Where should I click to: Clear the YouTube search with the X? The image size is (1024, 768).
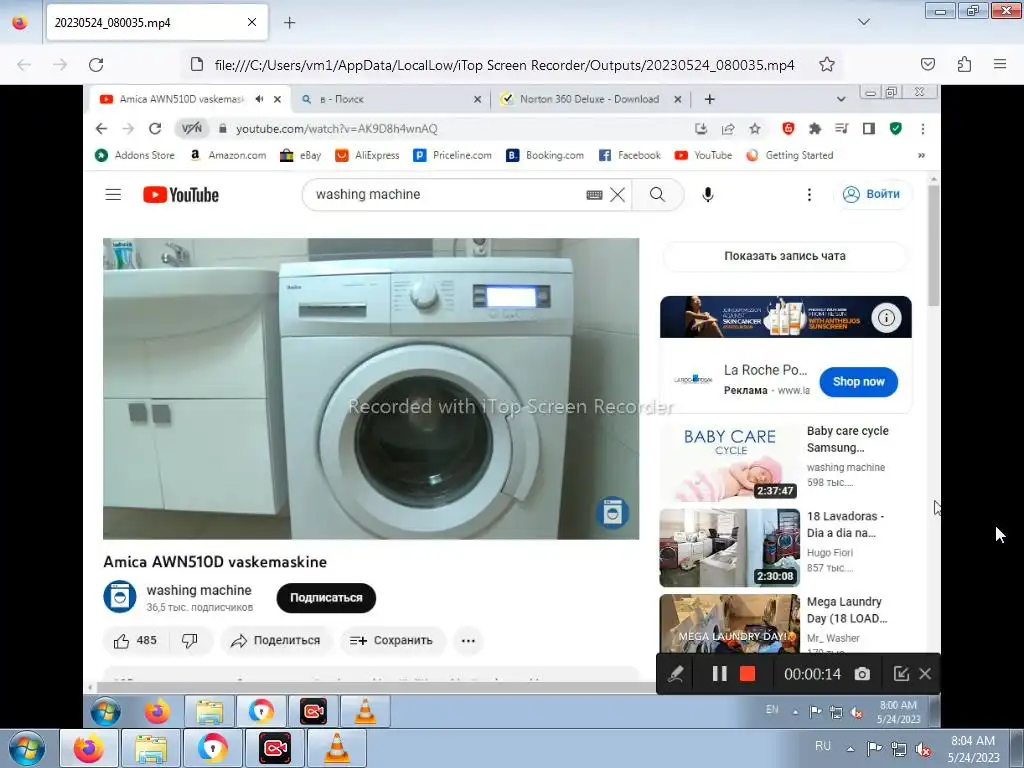(x=617, y=195)
